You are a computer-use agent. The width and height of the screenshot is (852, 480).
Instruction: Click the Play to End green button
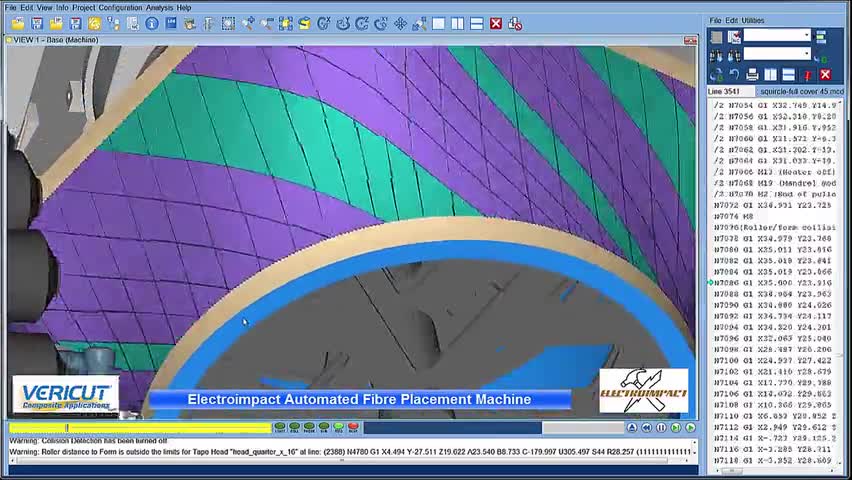[691, 428]
